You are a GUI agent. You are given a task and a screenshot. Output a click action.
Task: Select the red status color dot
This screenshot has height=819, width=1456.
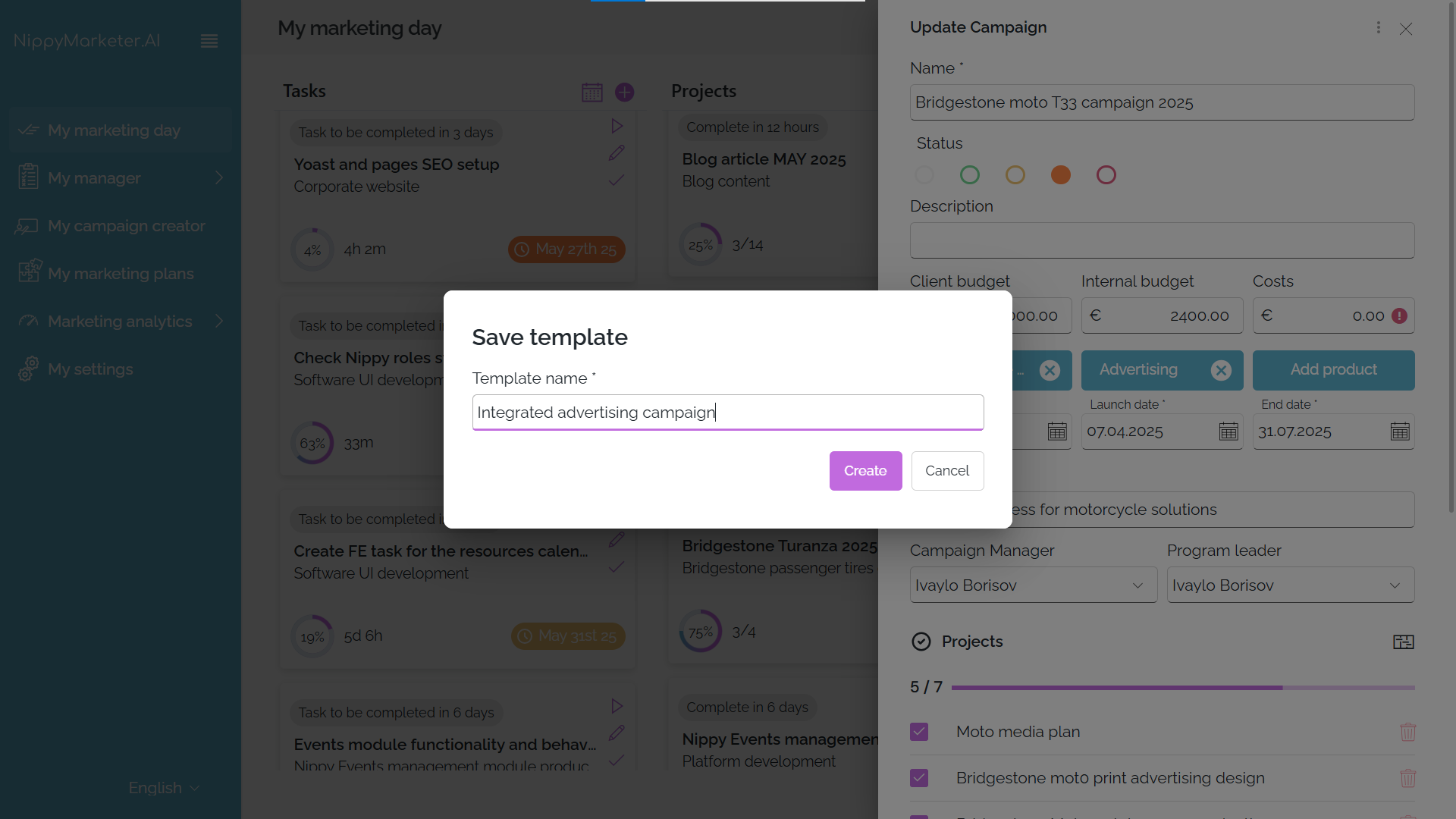tap(1106, 174)
